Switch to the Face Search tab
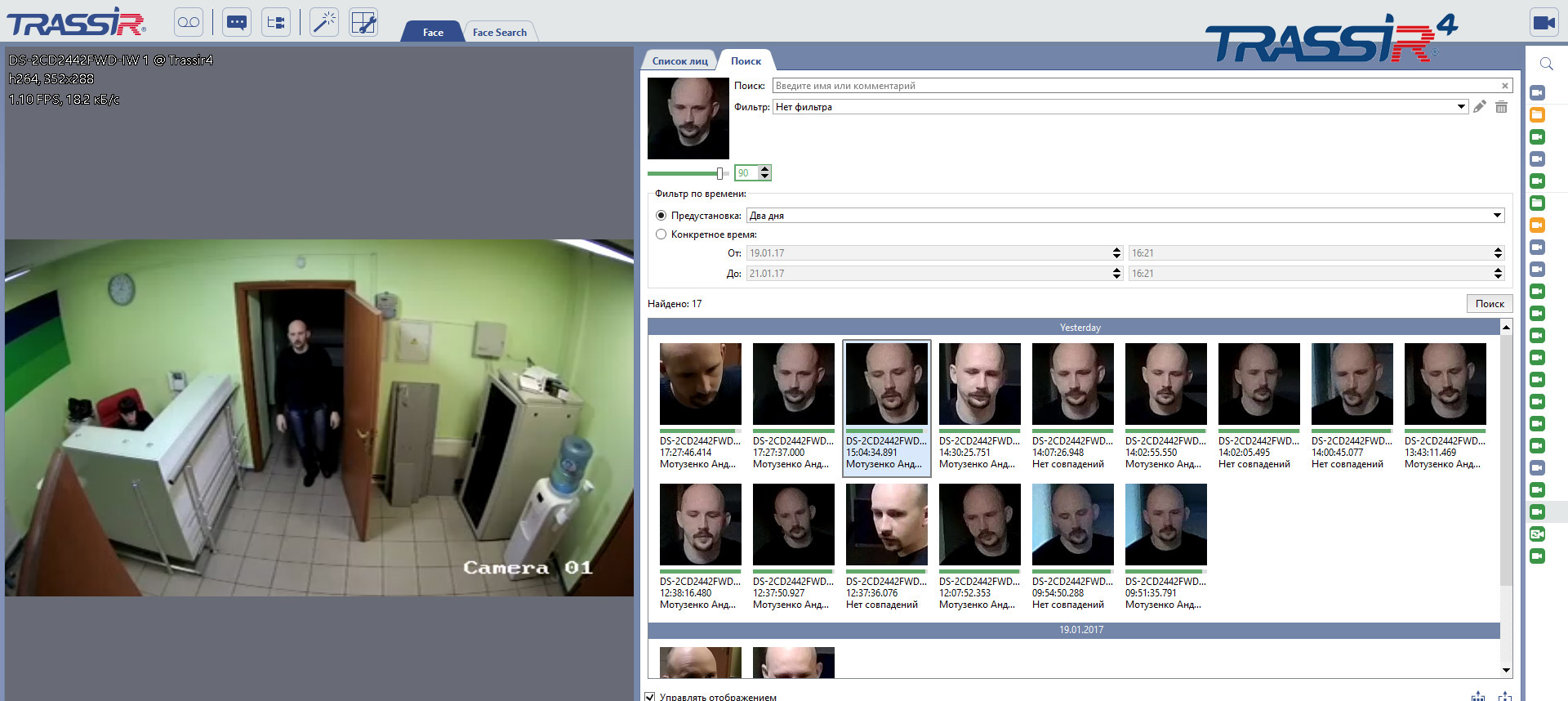Image resolution: width=1568 pixels, height=701 pixels. [x=499, y=33]
